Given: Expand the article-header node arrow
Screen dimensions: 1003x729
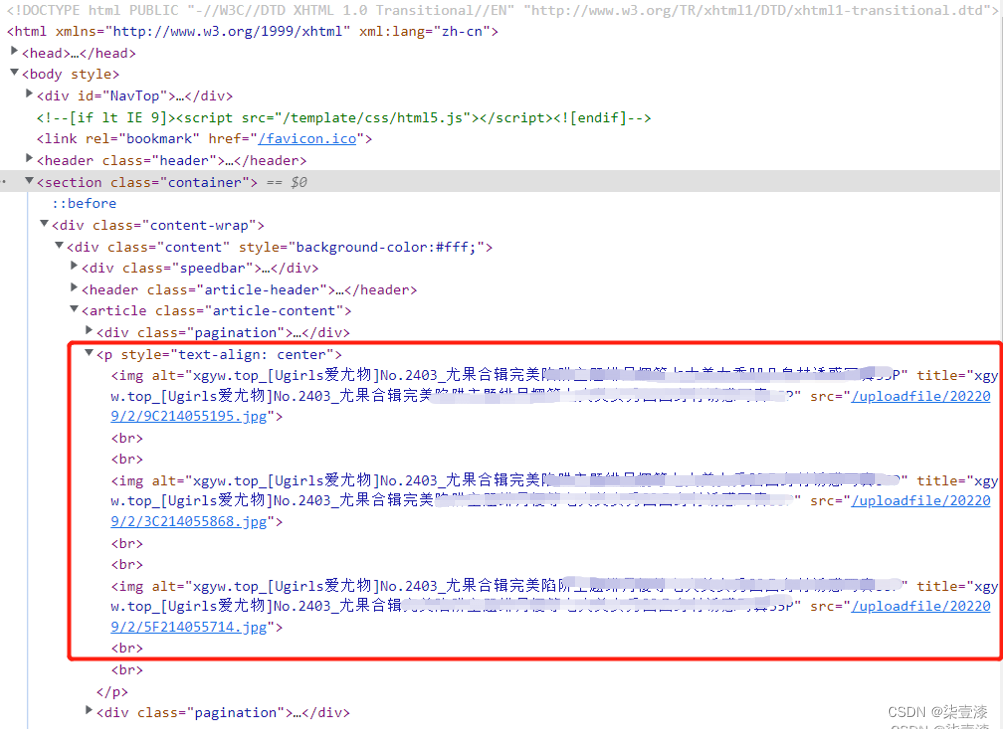Looking at the screenshot, I should pos(74,288).
